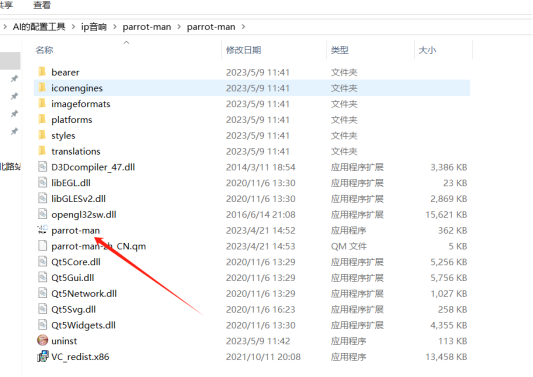The height and width of the screenshot is (377, 533).
Task: Sort by 名称 column header
Action: click(44, 50)
